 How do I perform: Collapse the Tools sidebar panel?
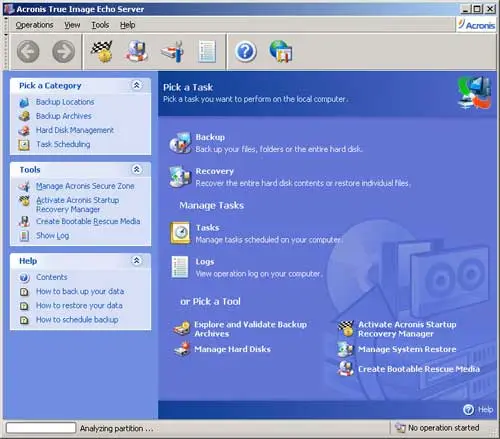pyautogui.click(x=137, y=169)
